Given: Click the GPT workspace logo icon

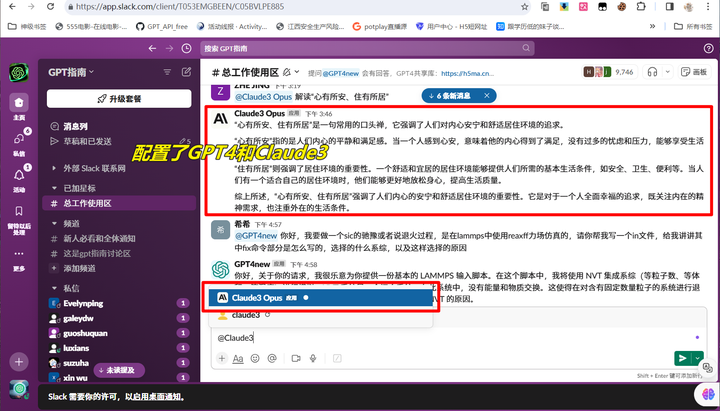Looking at the screenshot, I should point(19,72).
